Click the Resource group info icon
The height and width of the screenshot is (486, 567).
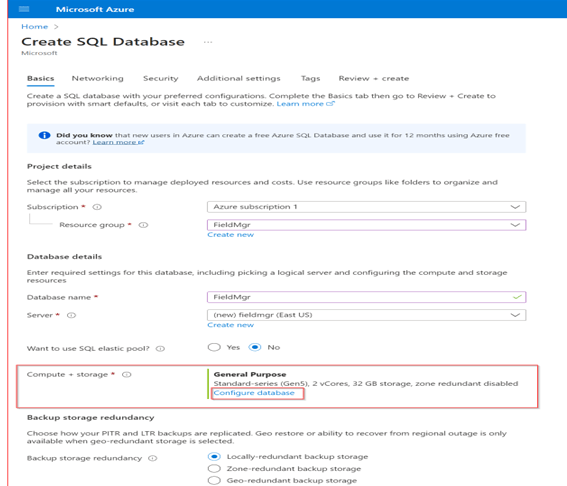tap(144, 225)
